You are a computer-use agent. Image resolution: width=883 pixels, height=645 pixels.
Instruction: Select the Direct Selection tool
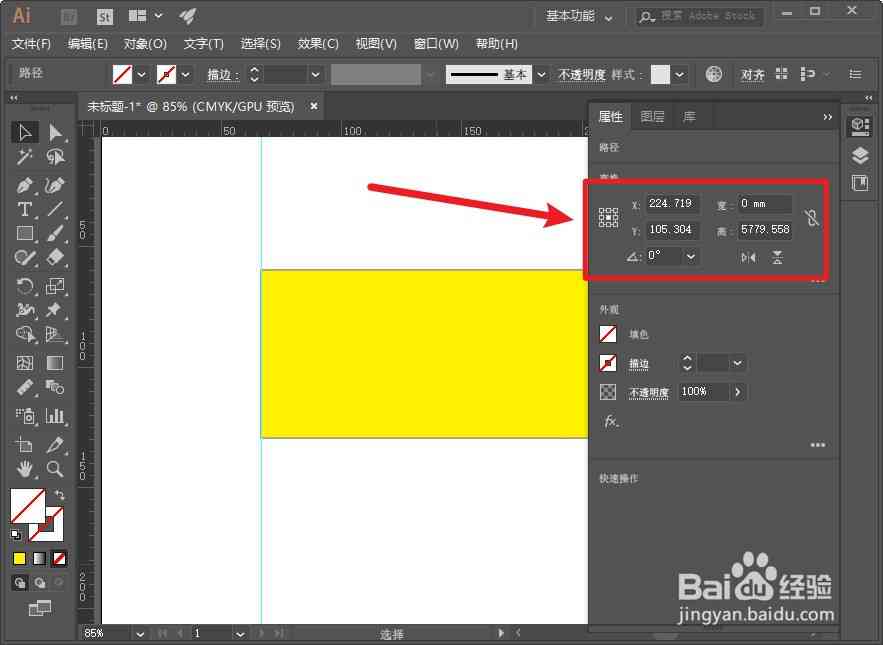[55, 133]
